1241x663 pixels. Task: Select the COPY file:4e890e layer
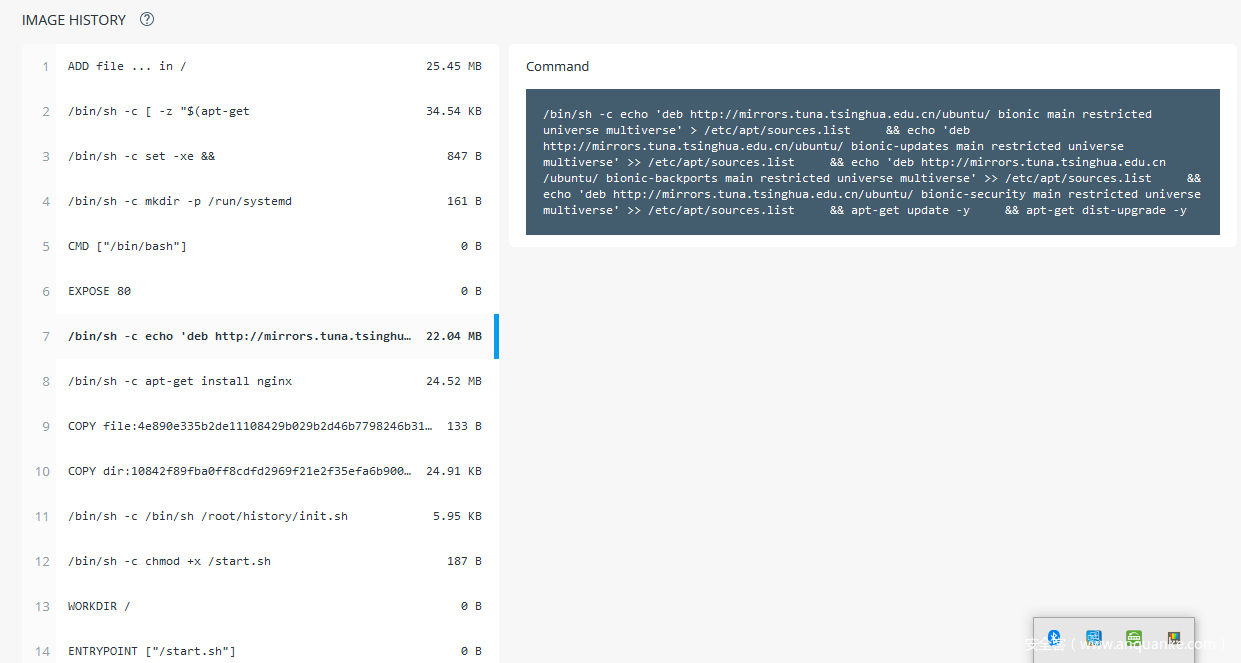[x=260, y=426]
